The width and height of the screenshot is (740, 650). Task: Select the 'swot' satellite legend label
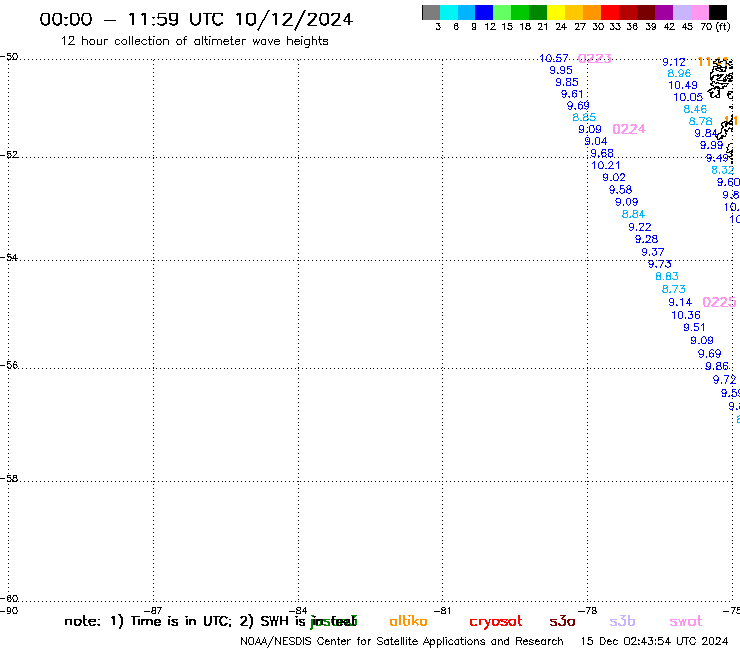(686, 621)
